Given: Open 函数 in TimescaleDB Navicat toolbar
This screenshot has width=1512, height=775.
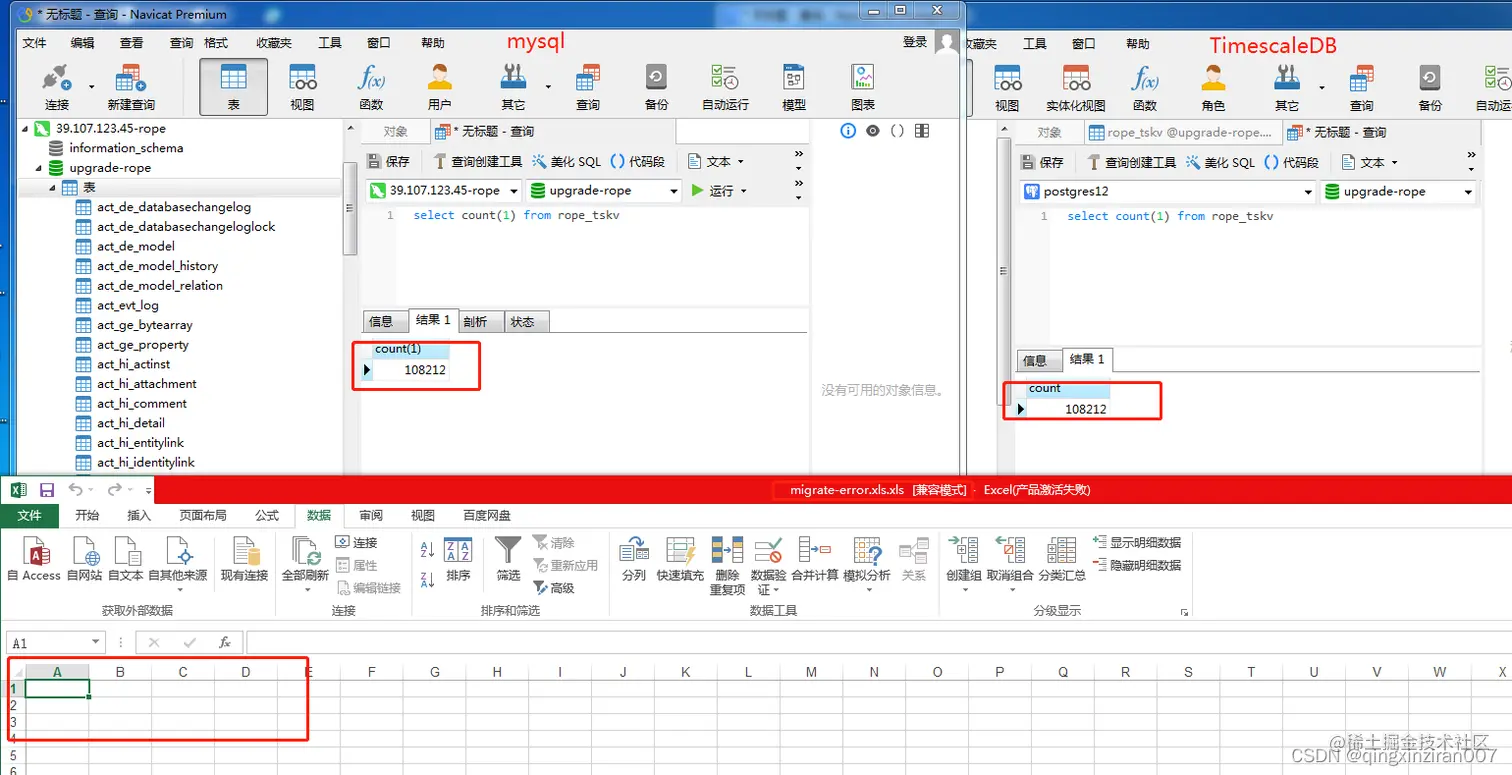Looking at the screenshot, I should (x=1145, y=87).
